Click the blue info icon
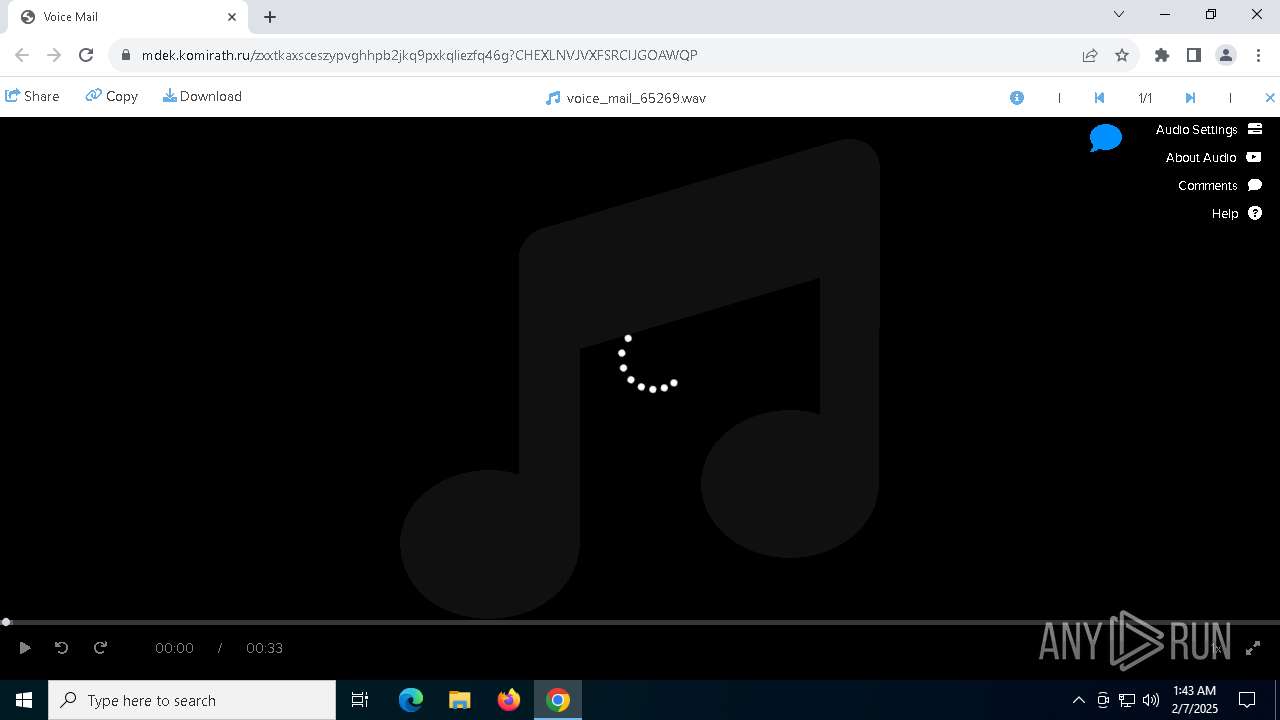The height and width of the screenshot is (720, 1280). [1017, 98]
